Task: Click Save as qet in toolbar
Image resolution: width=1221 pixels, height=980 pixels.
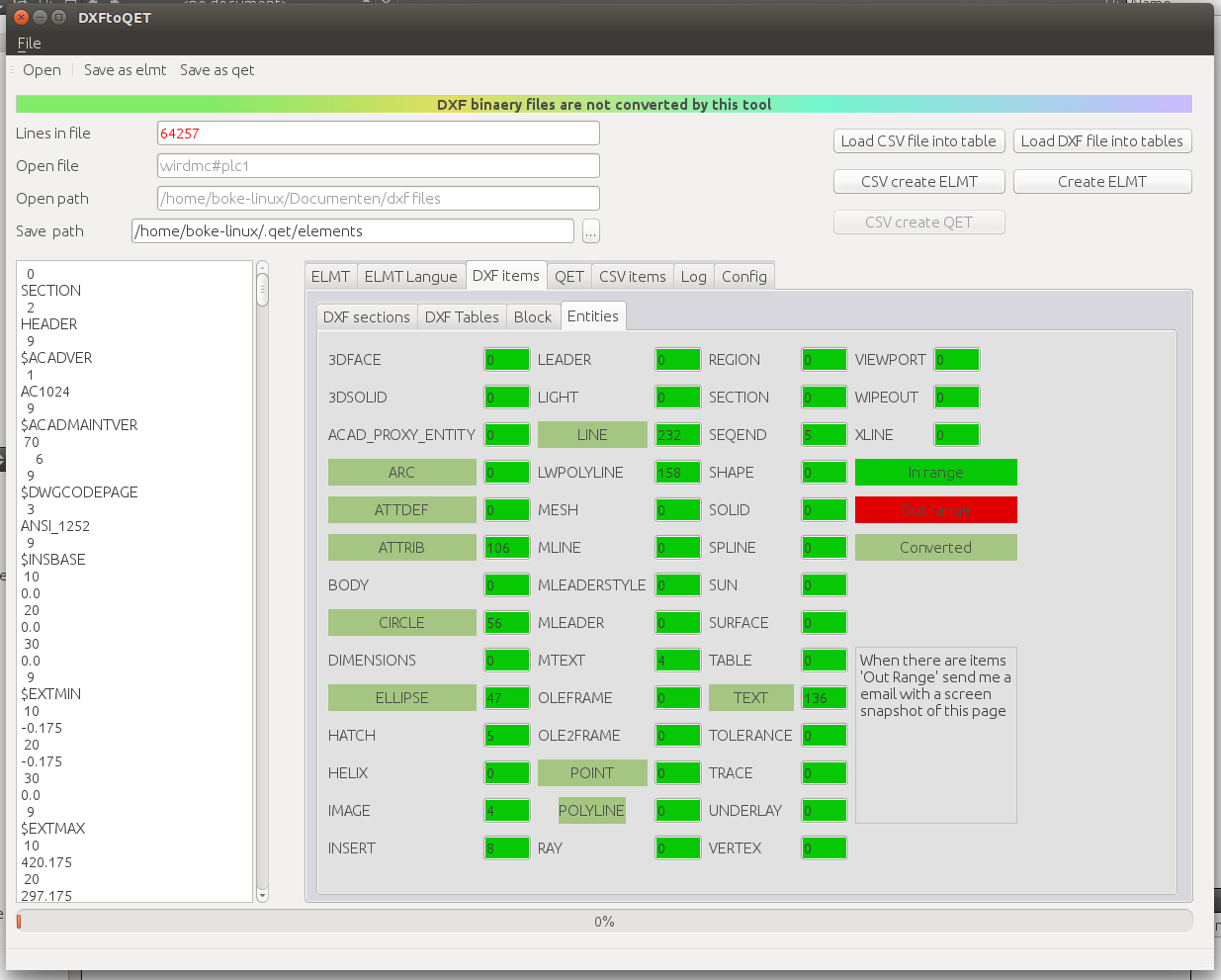Action: click(x=217, y=70)
